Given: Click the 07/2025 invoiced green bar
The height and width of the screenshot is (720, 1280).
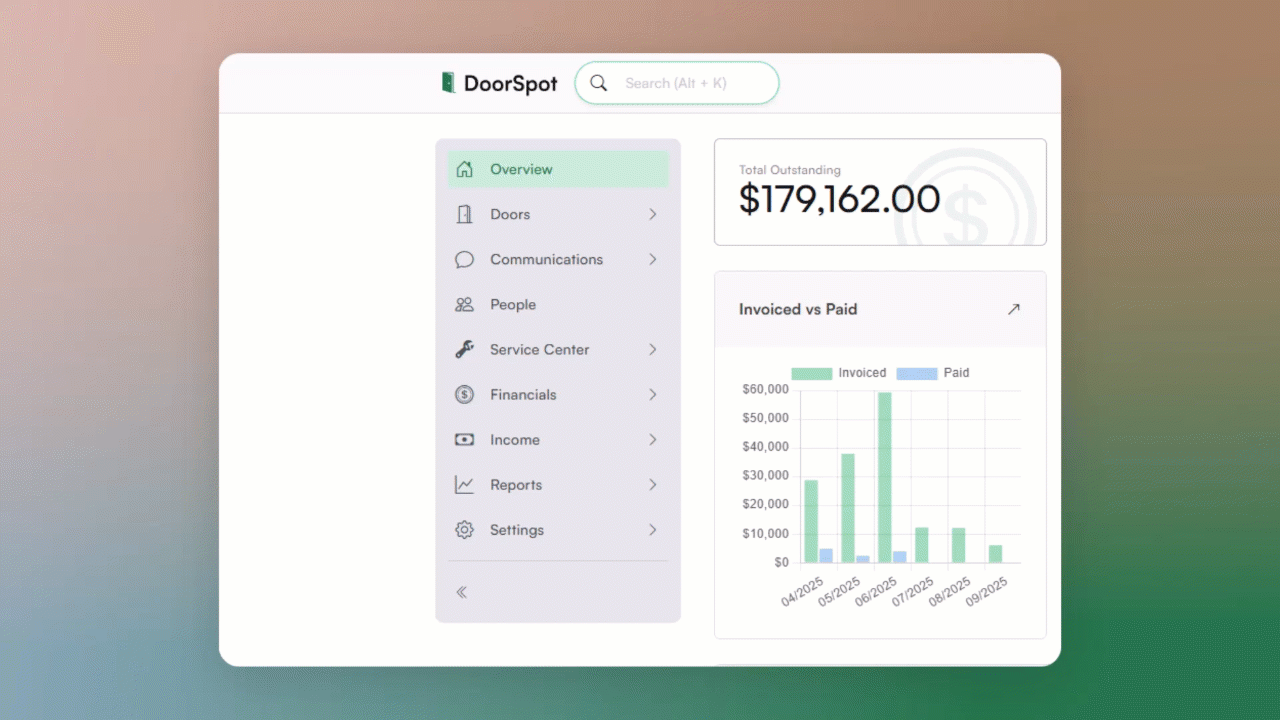Looking at the screenshot, I should click(x=922, y=545).
